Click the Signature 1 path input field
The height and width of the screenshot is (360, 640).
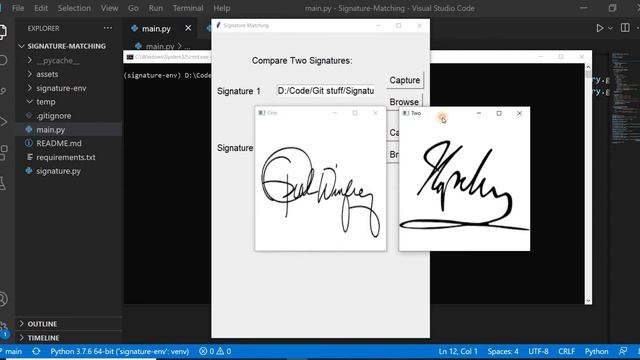tap(326, 91)
